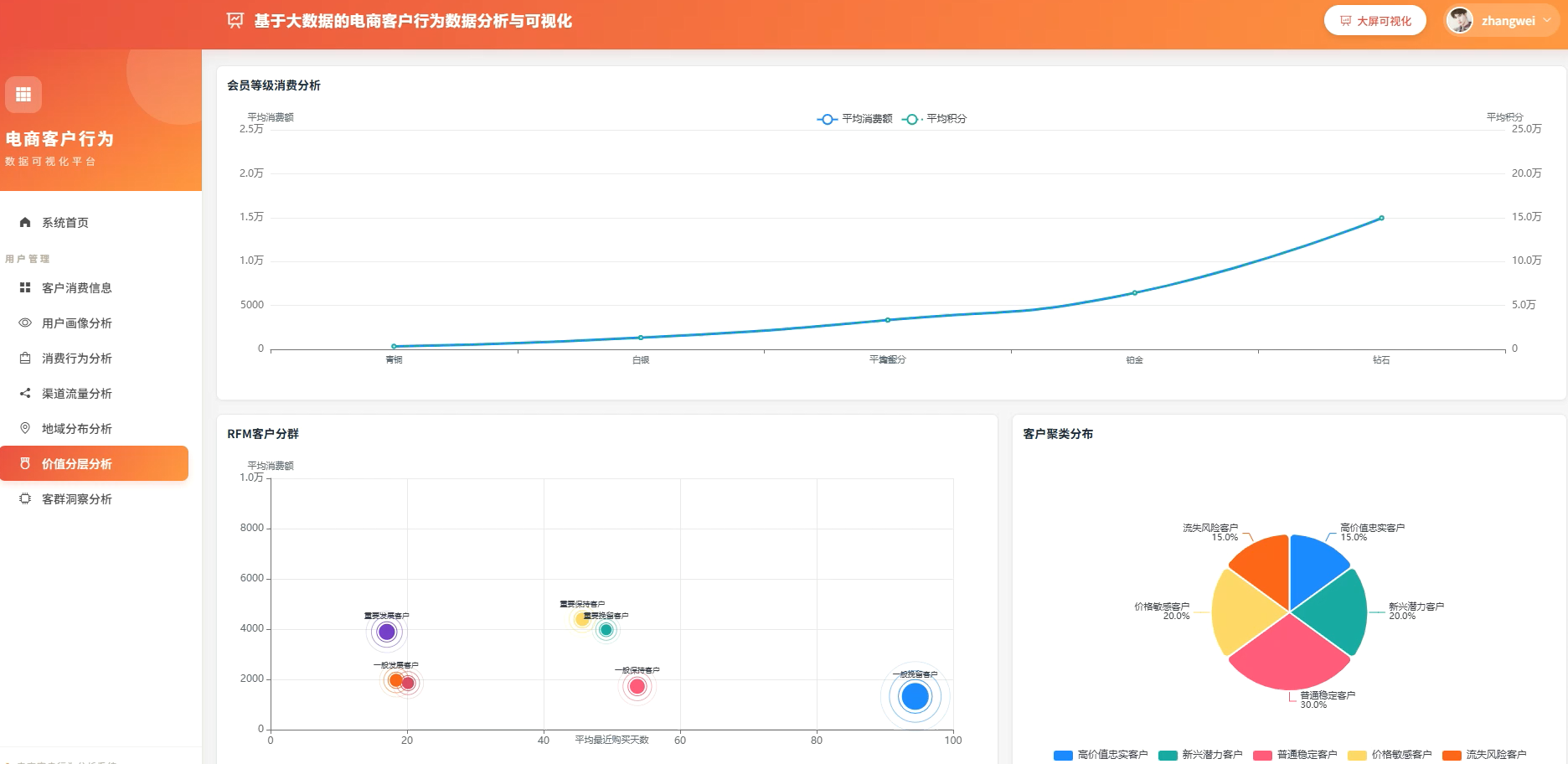Click the pink 普通稳定客户 pie slice
Viewport: 1568px width, 764px height.
coord(1290,658)
